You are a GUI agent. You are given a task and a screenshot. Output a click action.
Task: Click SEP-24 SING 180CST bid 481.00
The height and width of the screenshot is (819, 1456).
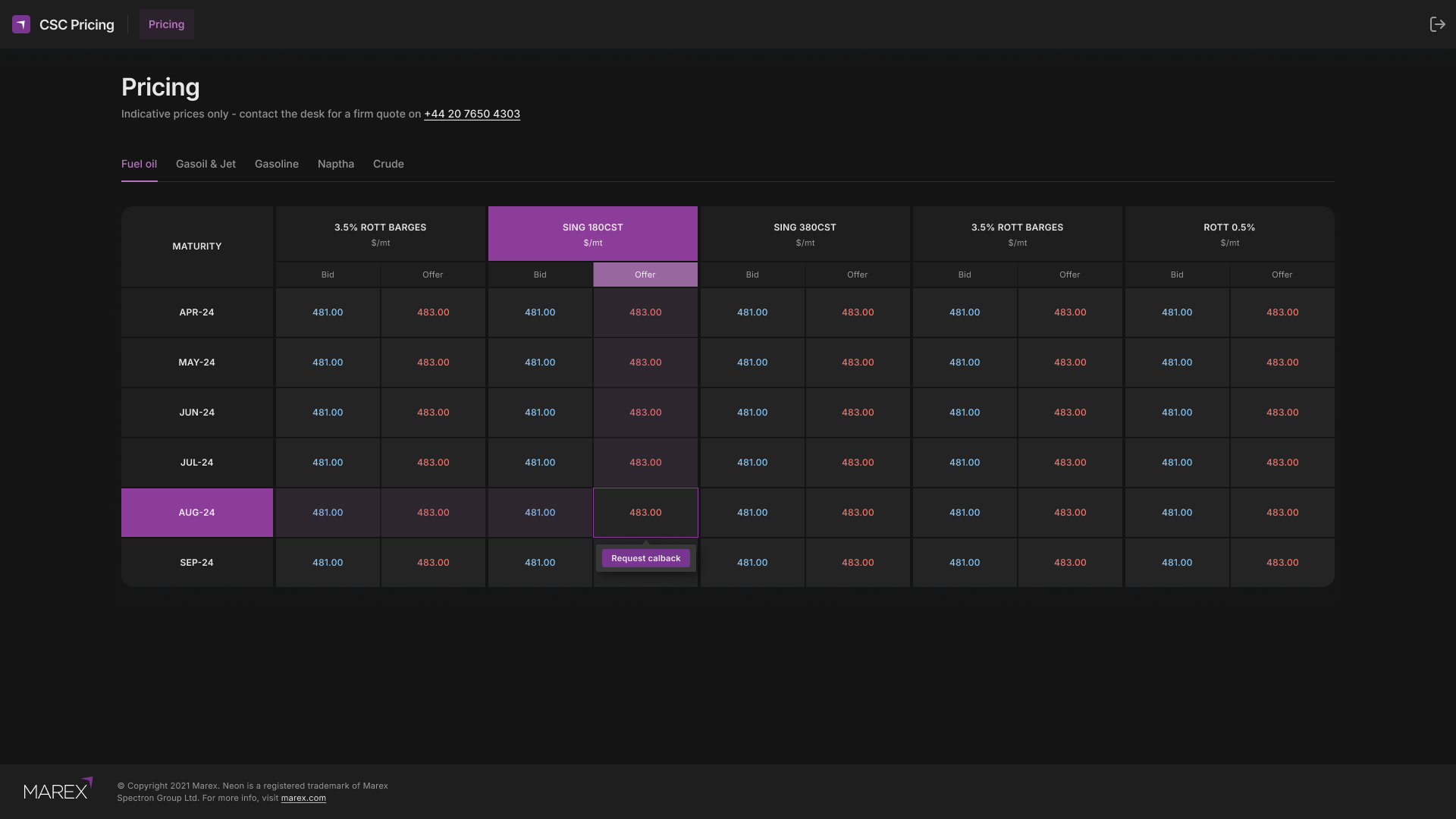tap(540, 563)
